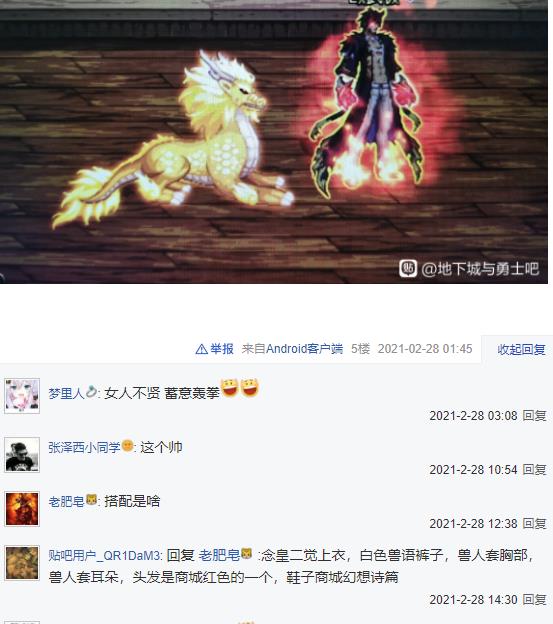This screenshot has width=553, height=624.
Task: Open 贴吧用户_QR1DaM3 avatar image
Action: coord(22,563)
